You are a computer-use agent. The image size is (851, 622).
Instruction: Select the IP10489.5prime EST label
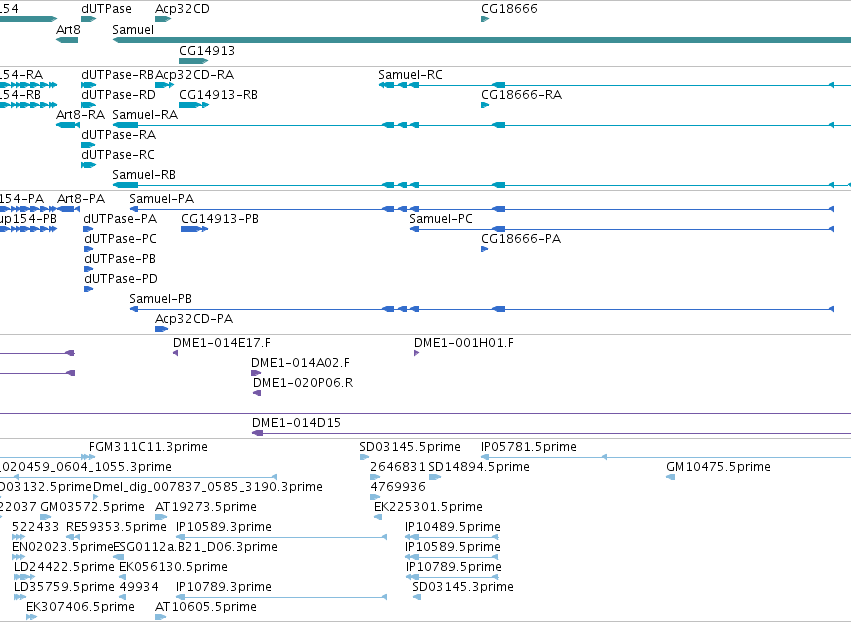pos(453,527)
